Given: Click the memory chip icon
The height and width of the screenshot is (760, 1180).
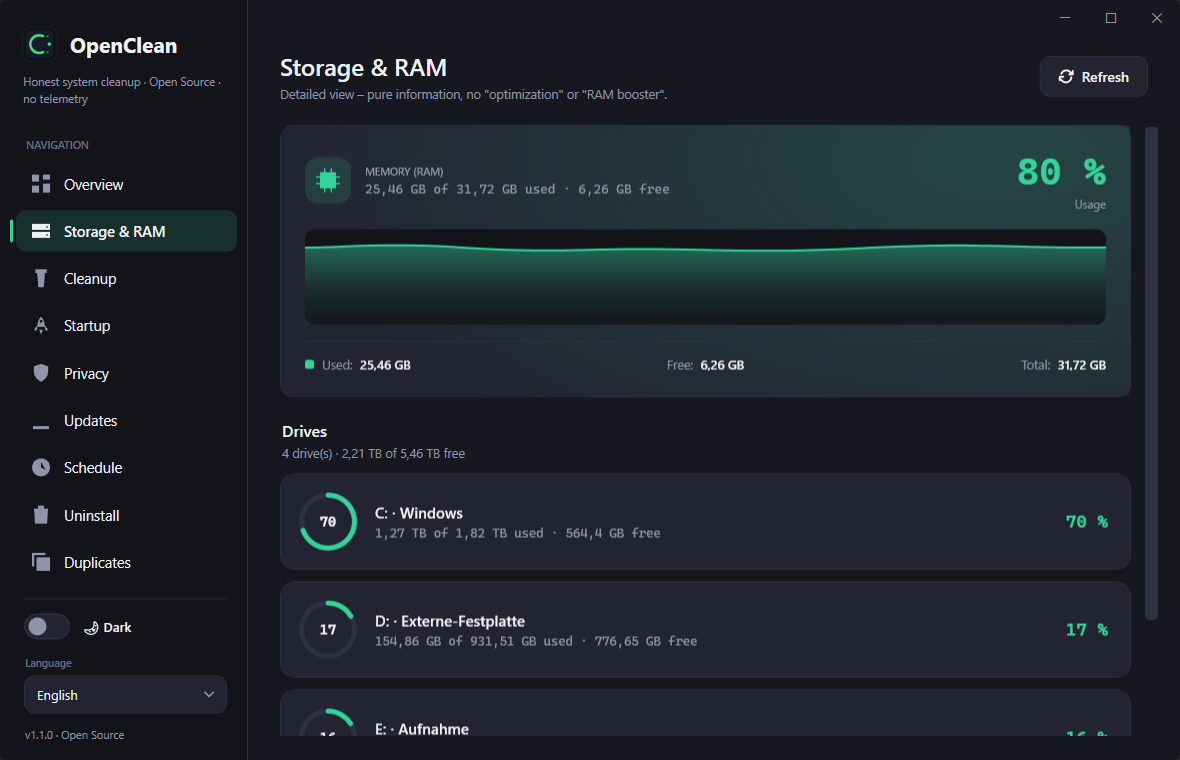Looking at the screenshot, I should click(328, 181).
